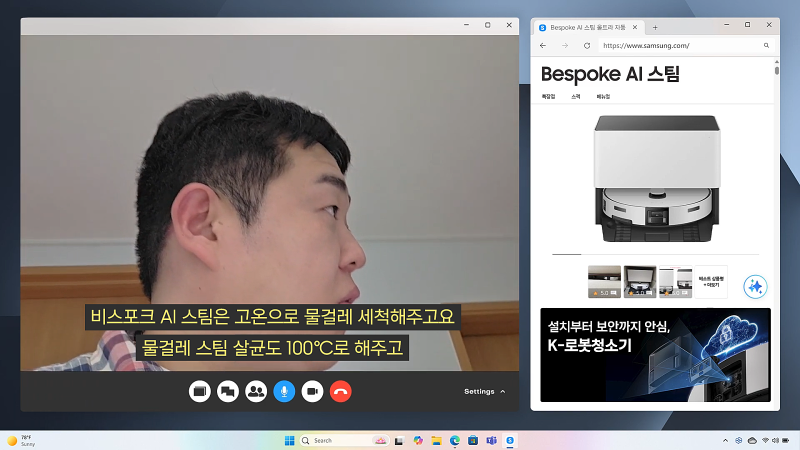Image resolution: width=800 pixels, height=450 pixels.
Task: Open the Wi-Fi network tray icon
Action: pyautogui.click(x=765, y=440)
